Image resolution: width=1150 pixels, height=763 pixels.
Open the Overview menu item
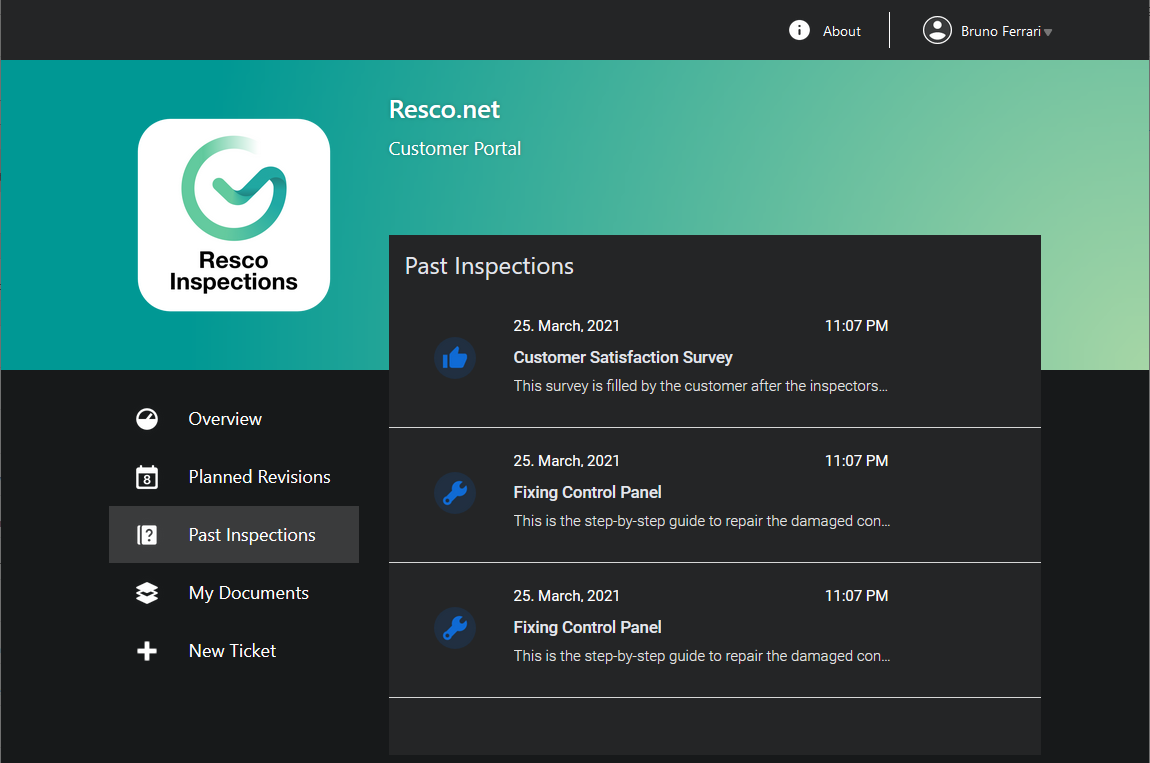(234, 419)
